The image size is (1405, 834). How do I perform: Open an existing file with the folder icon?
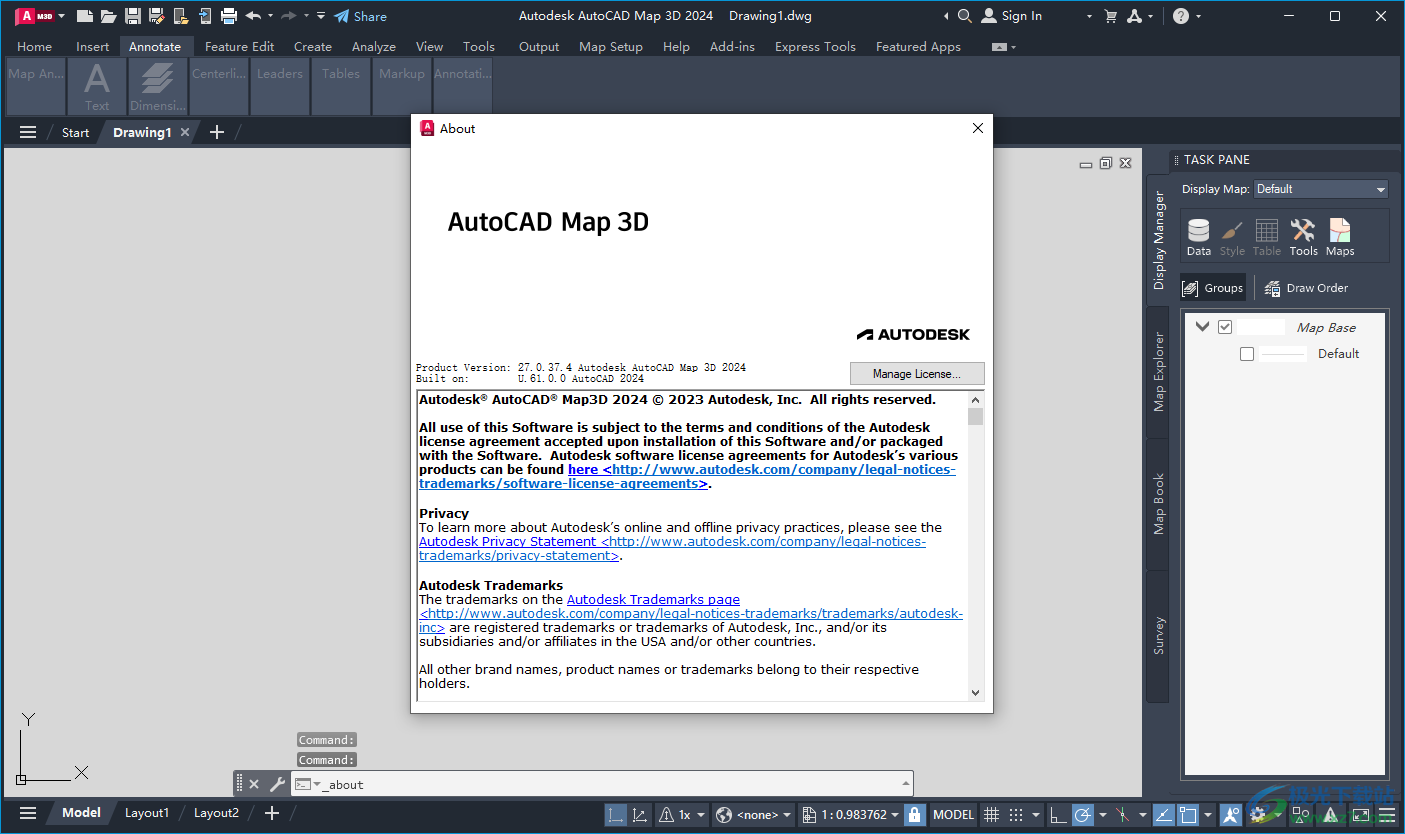pos(108,16)
